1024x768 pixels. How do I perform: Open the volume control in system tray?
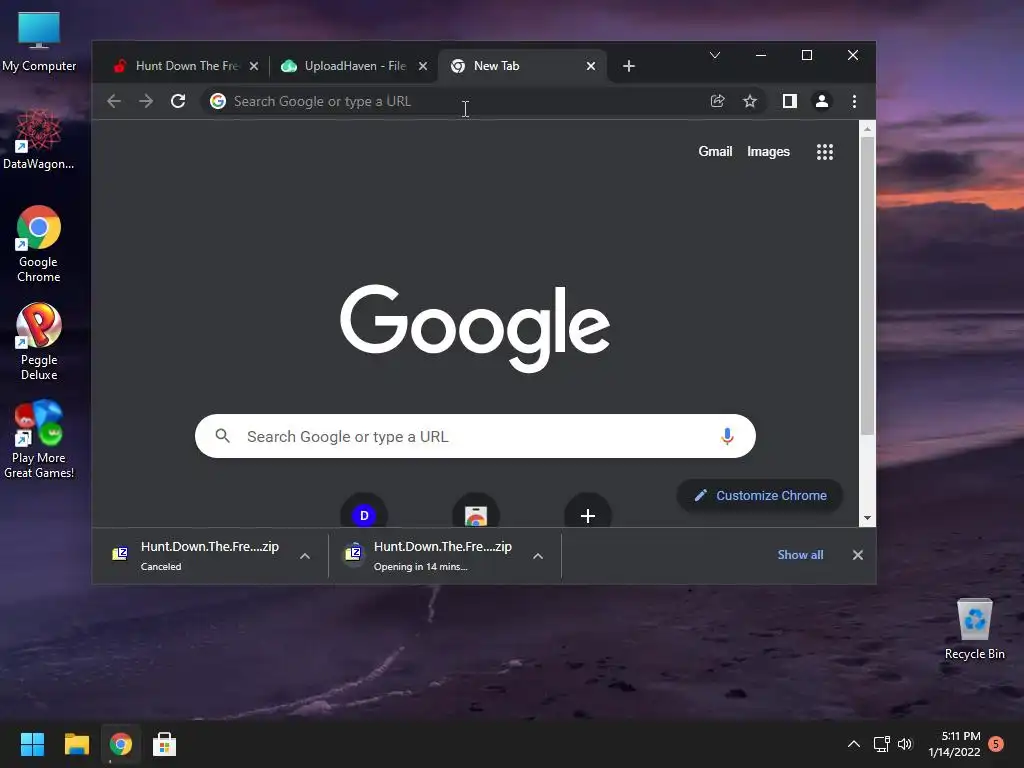point(904,744)
